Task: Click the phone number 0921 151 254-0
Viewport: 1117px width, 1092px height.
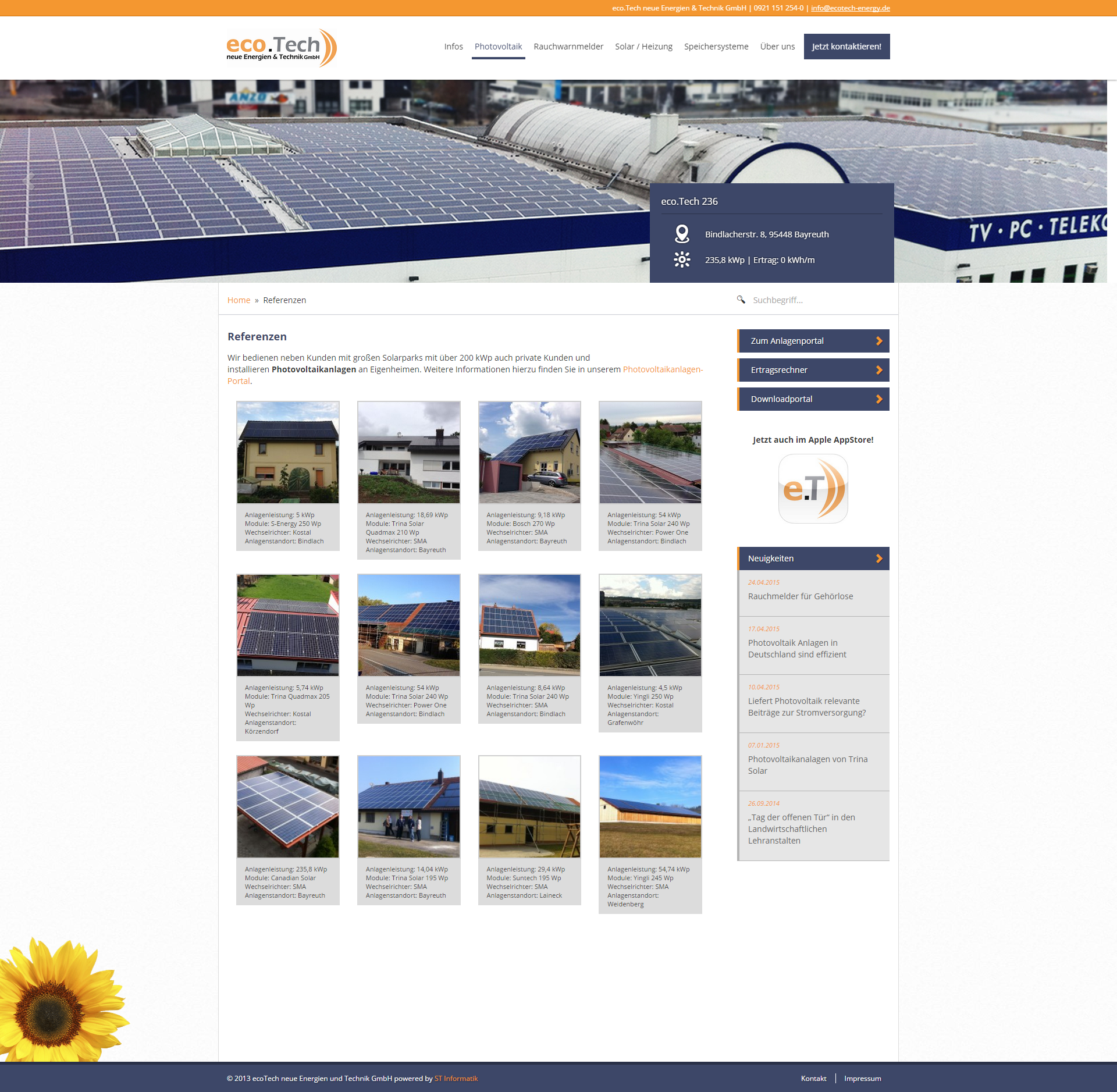Action: pos(778,8)
